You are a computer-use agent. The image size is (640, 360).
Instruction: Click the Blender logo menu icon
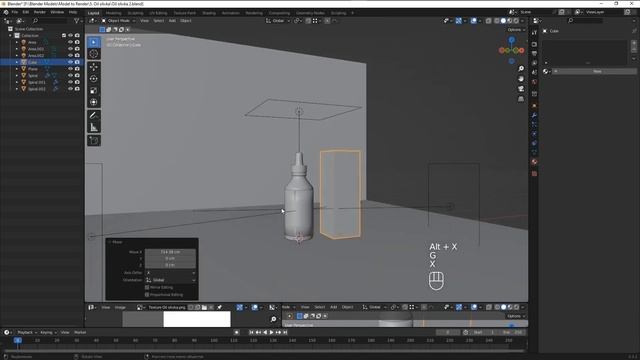coord(6,12)
